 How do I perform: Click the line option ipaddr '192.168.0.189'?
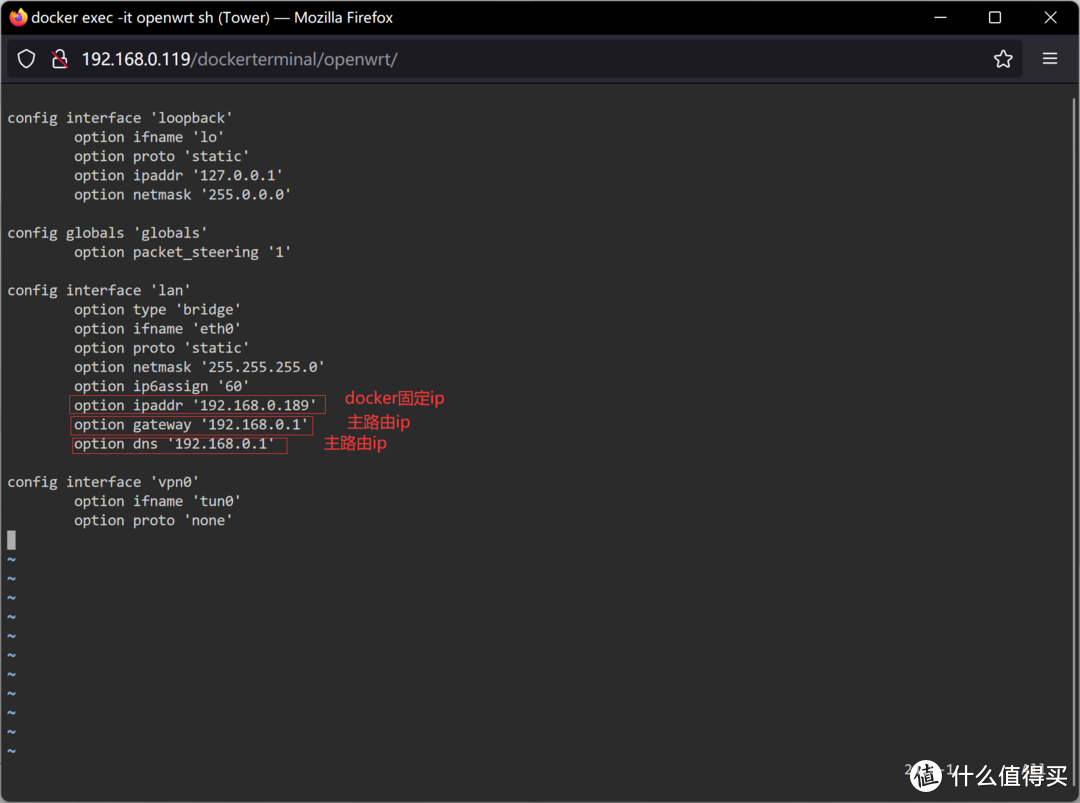click(x=195, y=406)
